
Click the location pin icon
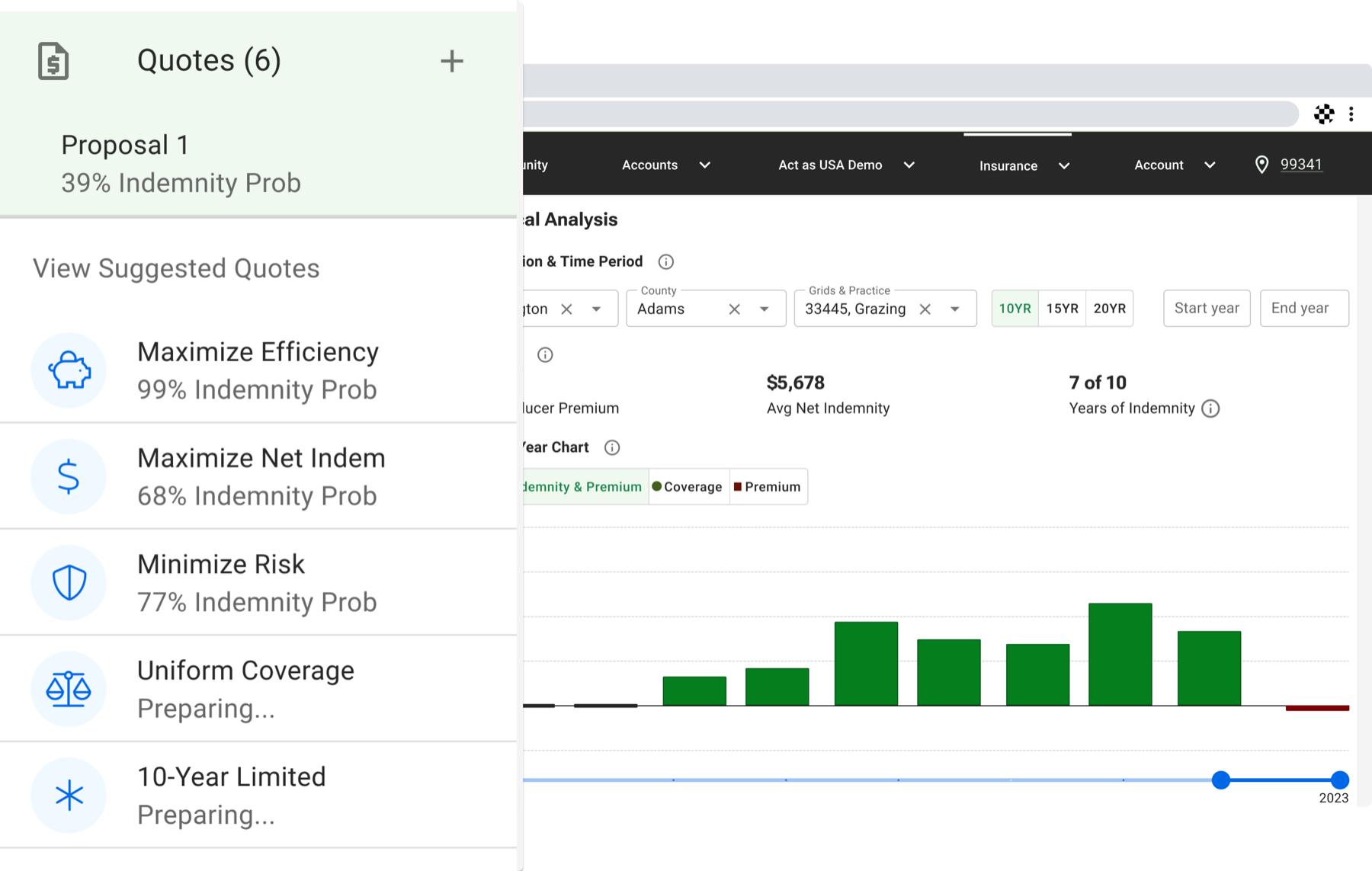[1261, 165]
